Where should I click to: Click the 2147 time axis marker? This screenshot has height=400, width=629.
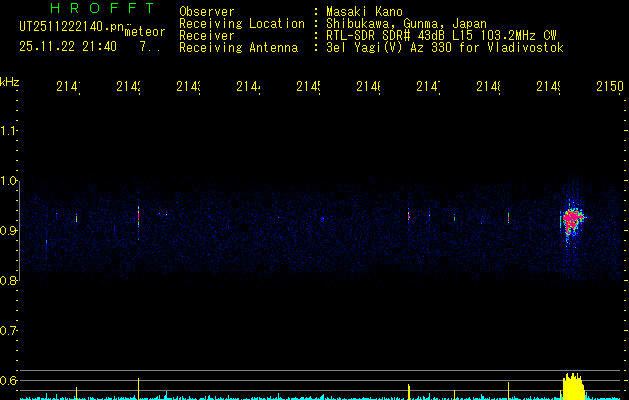[428, 87]
